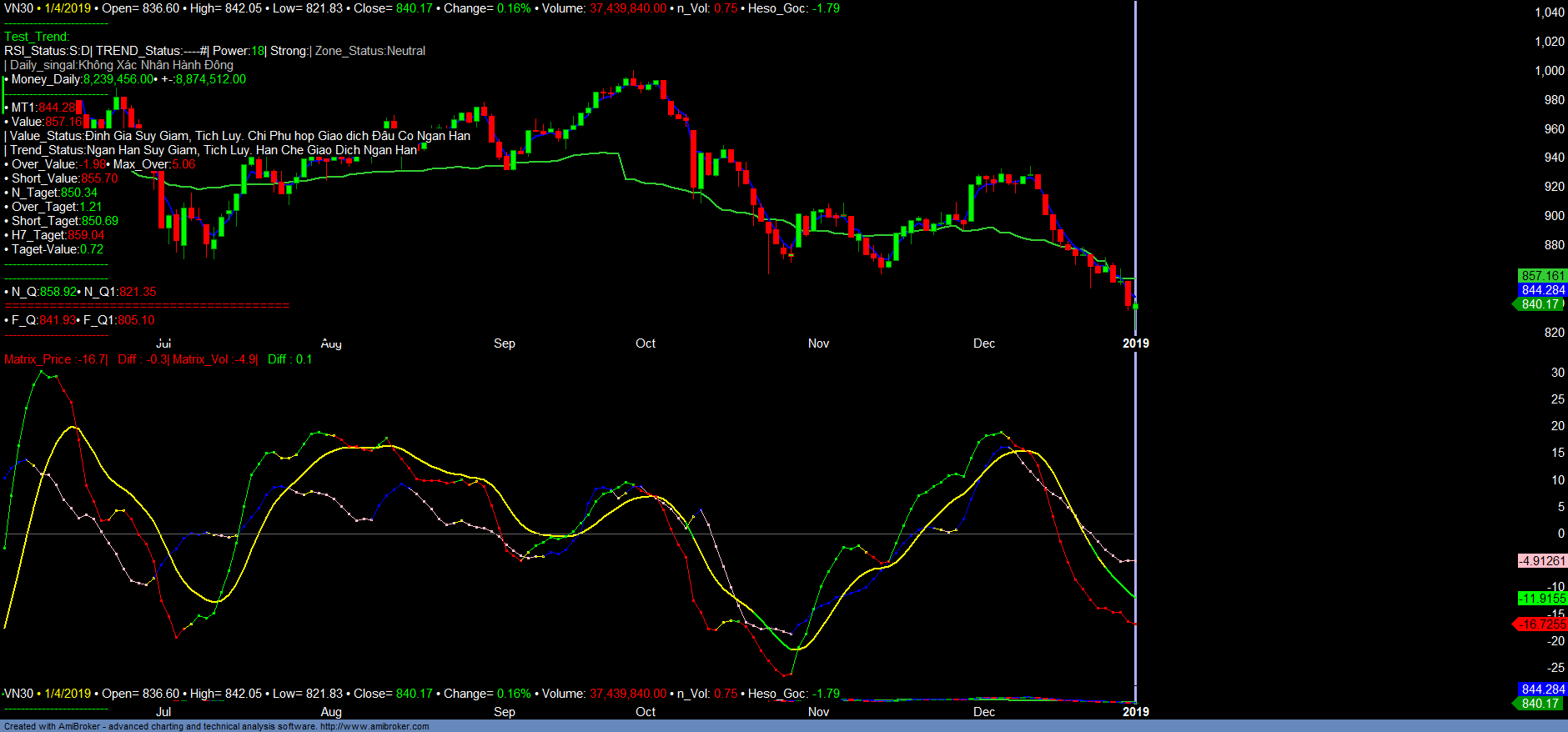Click the Oct label on upper time axis
The height and width of the screenshot is (732, 1568).
[x=645, y=343]
